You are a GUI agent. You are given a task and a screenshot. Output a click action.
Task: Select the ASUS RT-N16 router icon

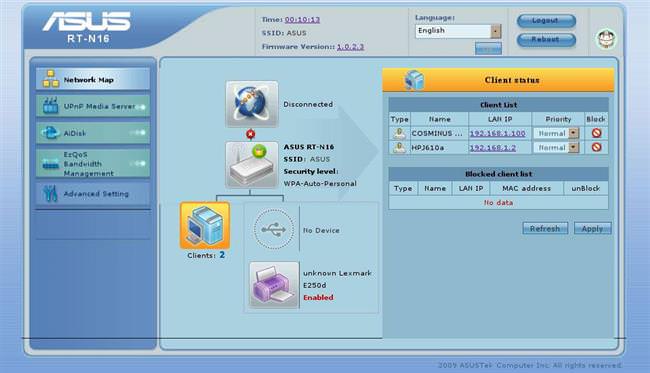coord(252,165)
